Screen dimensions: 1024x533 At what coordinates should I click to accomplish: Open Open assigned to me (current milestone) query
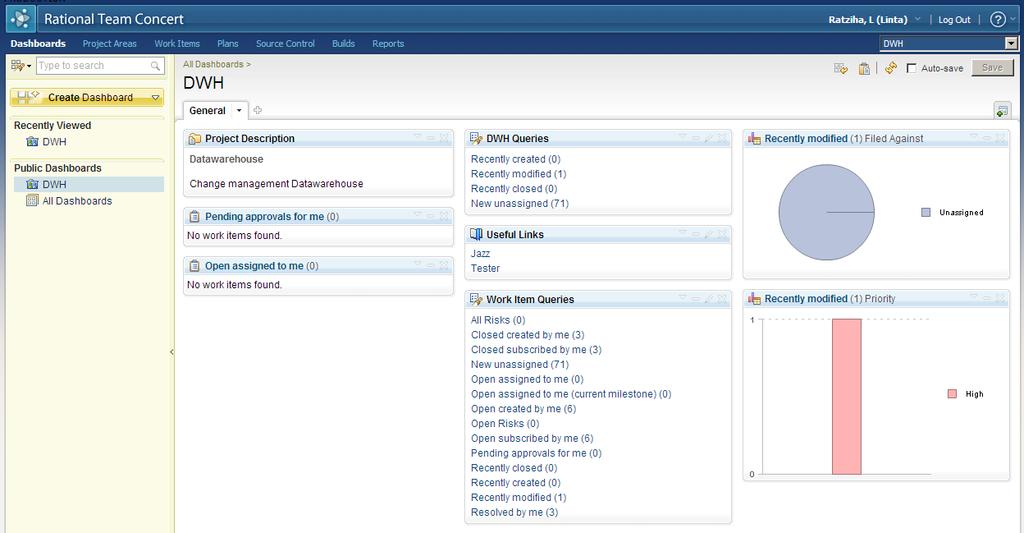(x=571, y=394)
